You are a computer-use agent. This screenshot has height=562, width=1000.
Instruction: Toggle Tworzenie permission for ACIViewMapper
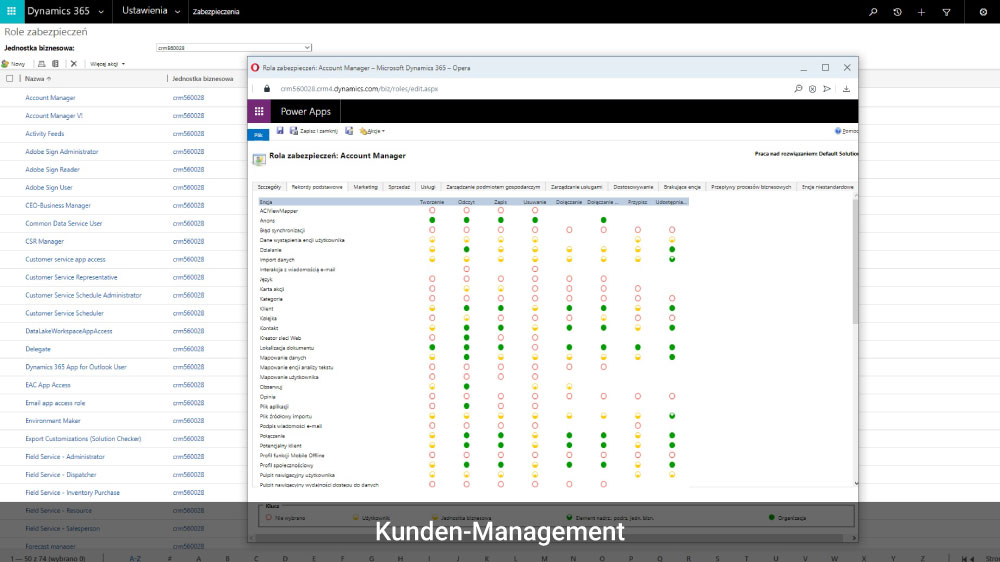[432, 211]
